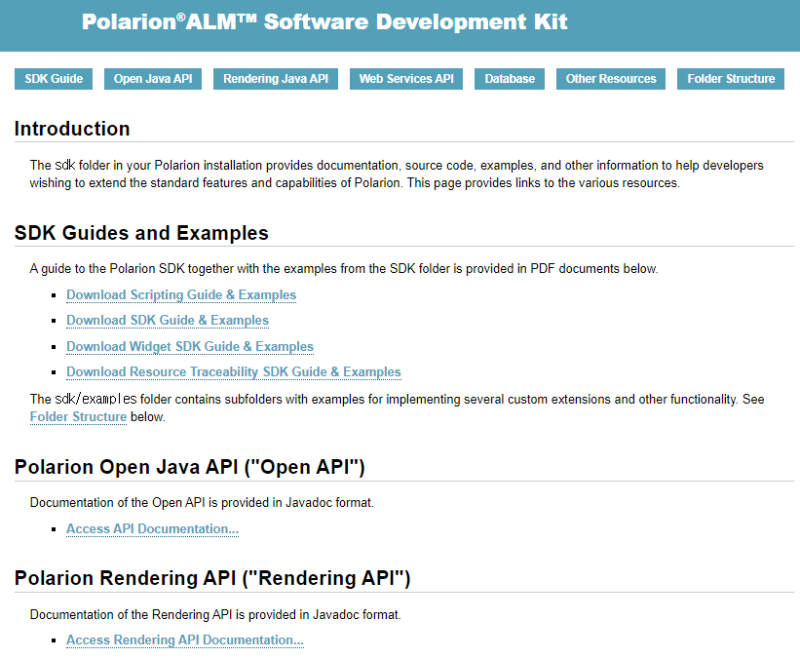Download Resource Traceability SDK Guide & Examples
This screenshot has width=800, height=659.
234,372
